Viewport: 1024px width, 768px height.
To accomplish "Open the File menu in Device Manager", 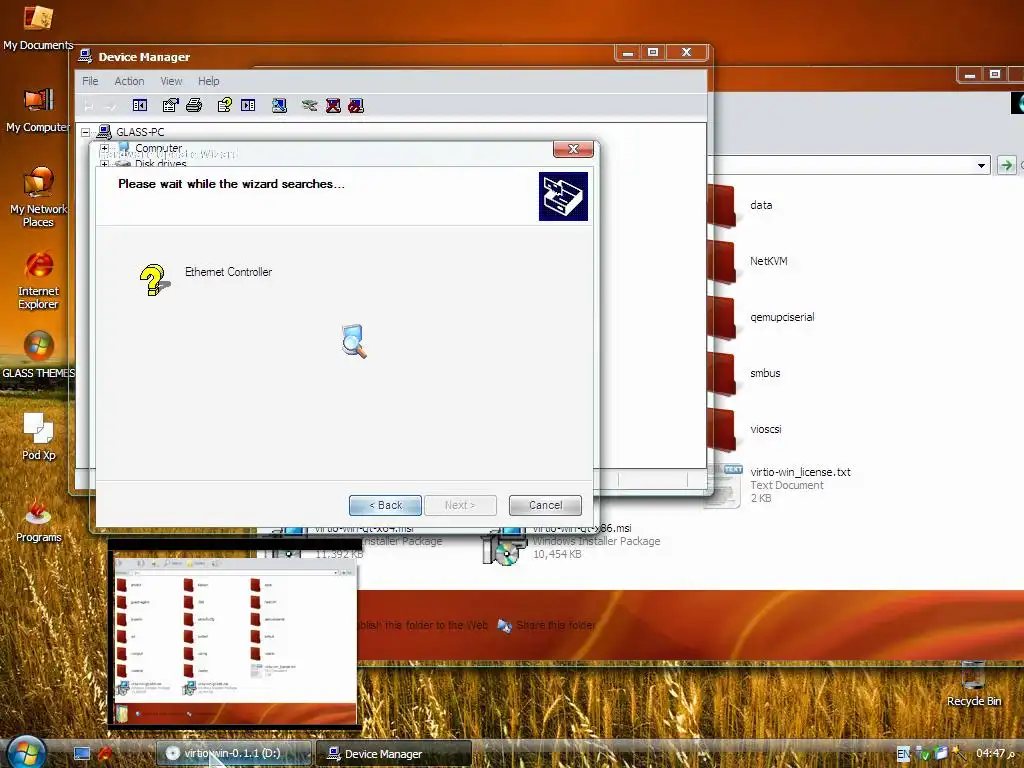I will point(90,81).
